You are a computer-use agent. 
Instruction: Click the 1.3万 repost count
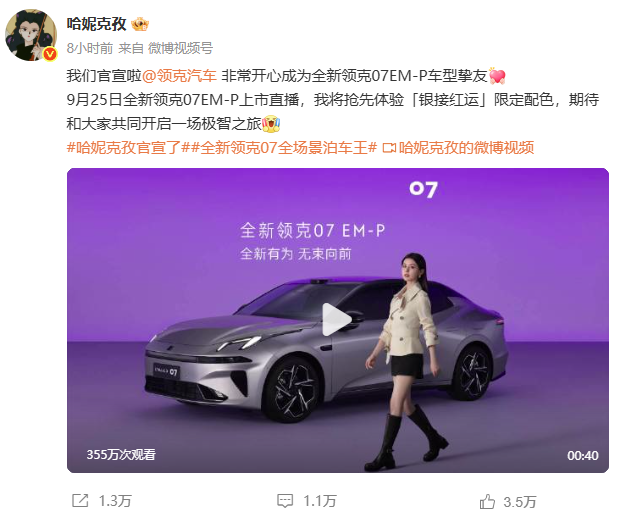[x=115, y=501]
